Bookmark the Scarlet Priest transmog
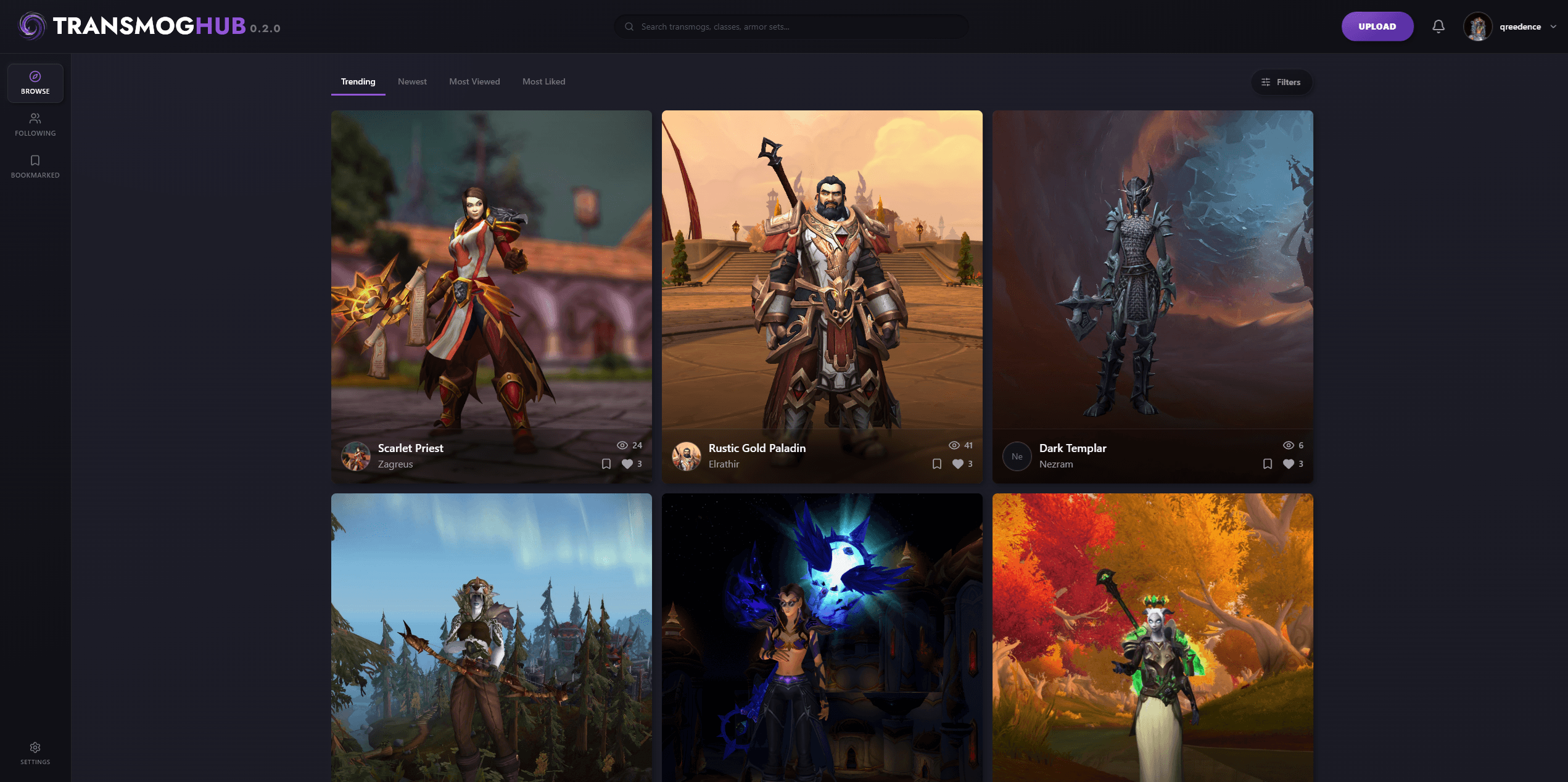This screenshot has height=782, width=1568. (x=606, y=464)
